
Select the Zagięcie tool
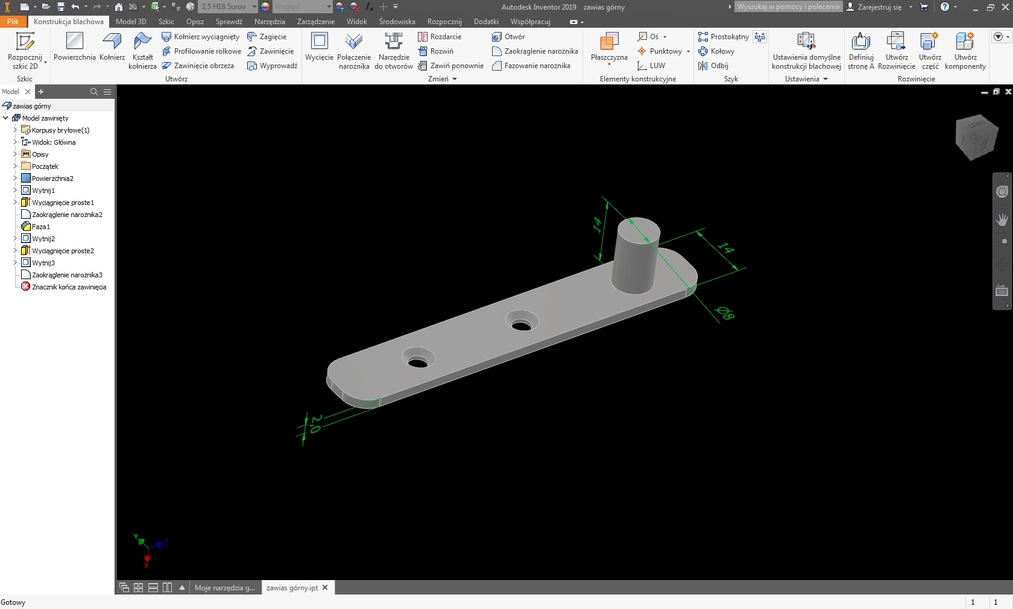pos(273,36)
